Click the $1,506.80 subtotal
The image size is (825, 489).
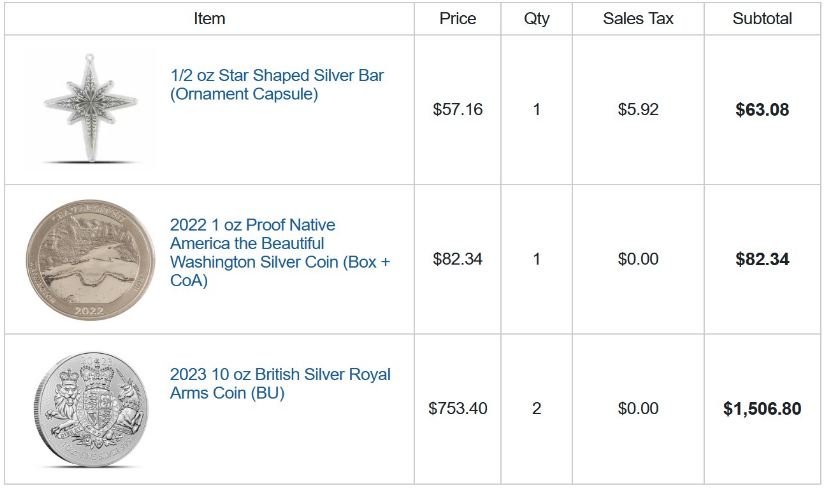click(762, 409)
